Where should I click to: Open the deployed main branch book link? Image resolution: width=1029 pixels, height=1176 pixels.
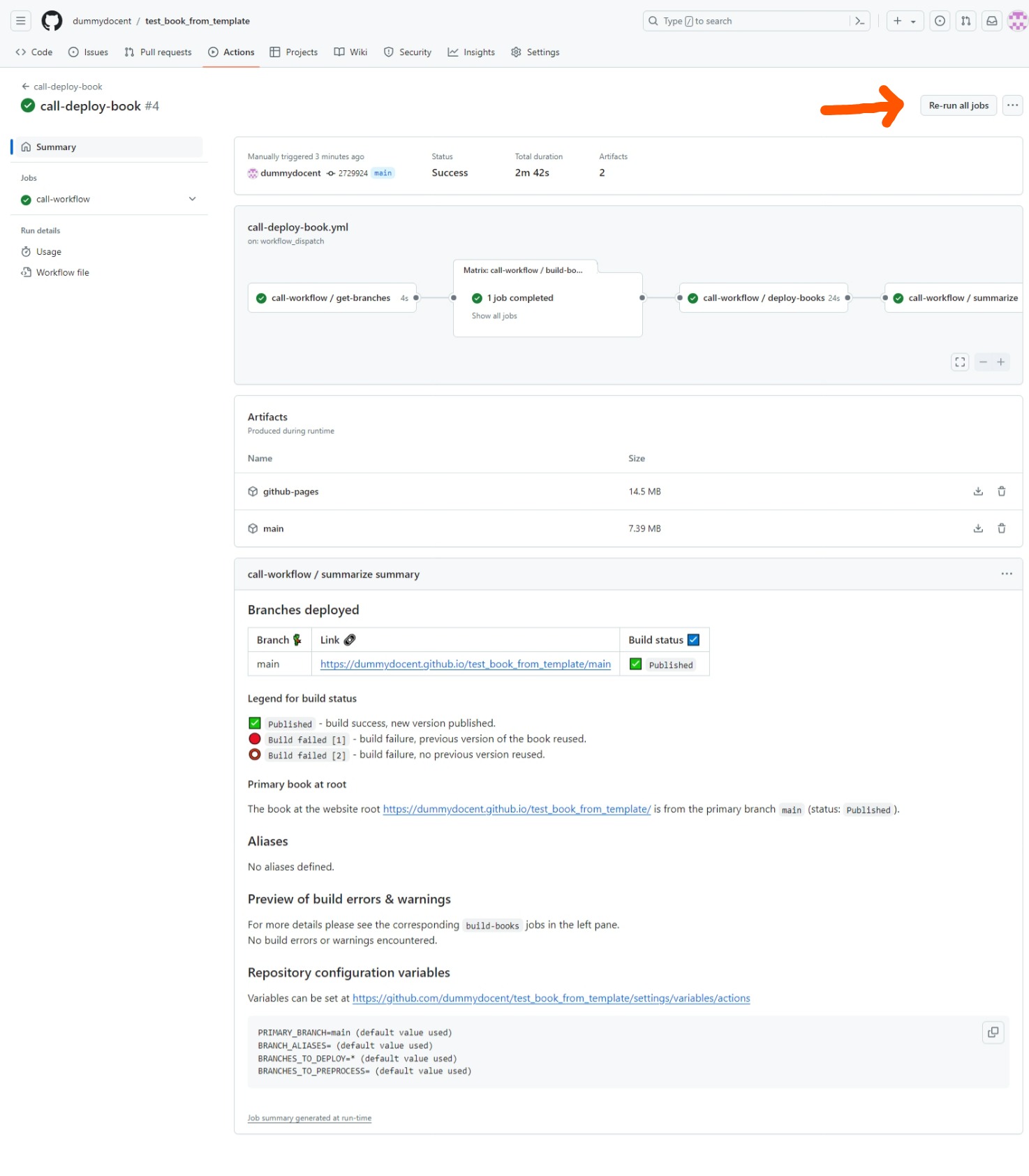pyautogui.click(x=465, y=664)
